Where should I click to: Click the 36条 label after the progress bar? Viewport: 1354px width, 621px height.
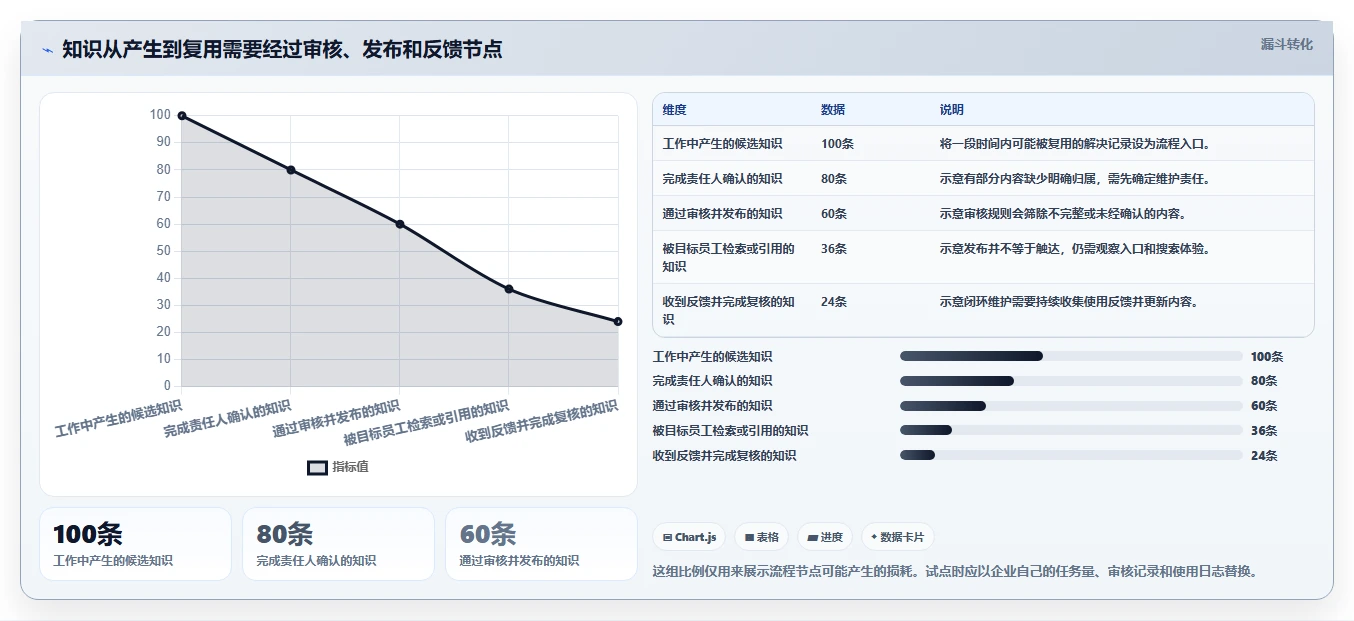[x=1264, y=431]
